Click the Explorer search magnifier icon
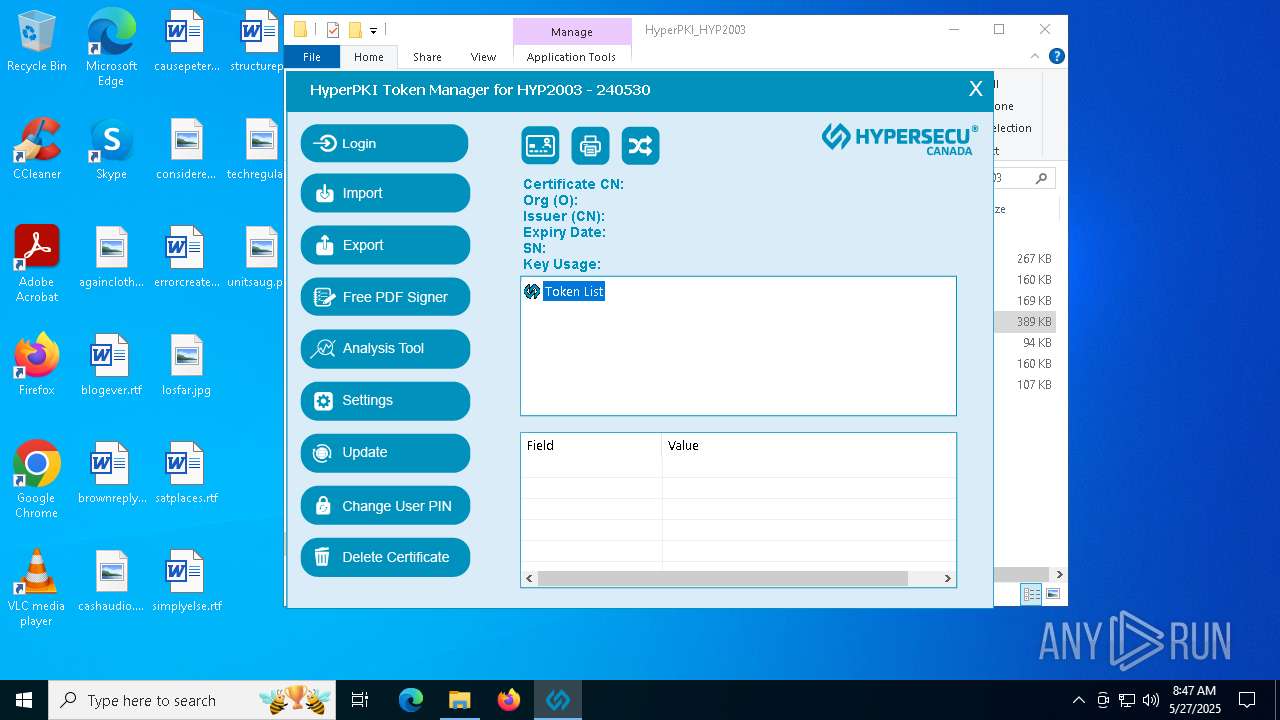This screenshot has height=720, width=1280. coord(1041,178)
